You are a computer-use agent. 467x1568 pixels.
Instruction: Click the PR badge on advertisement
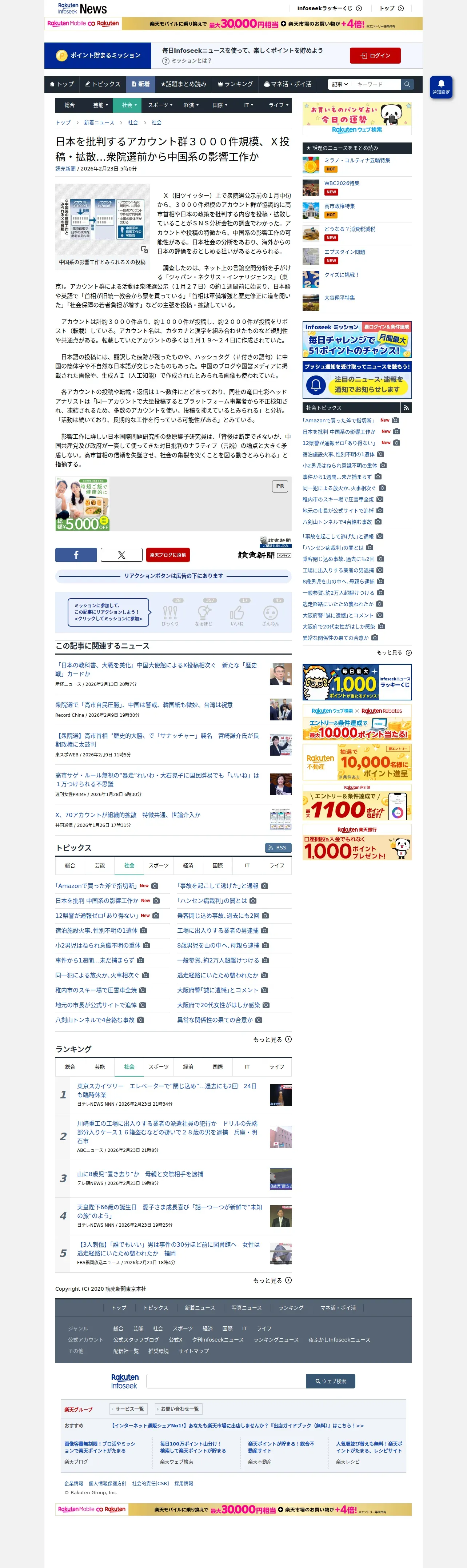pos(279,486)
